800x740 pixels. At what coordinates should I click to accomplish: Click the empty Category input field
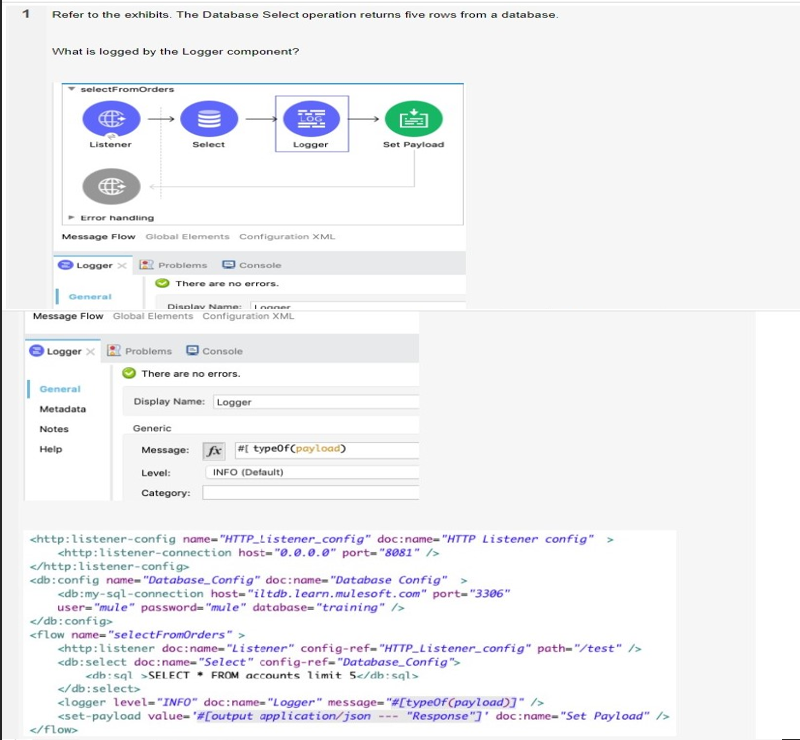(x=311, y=492)
